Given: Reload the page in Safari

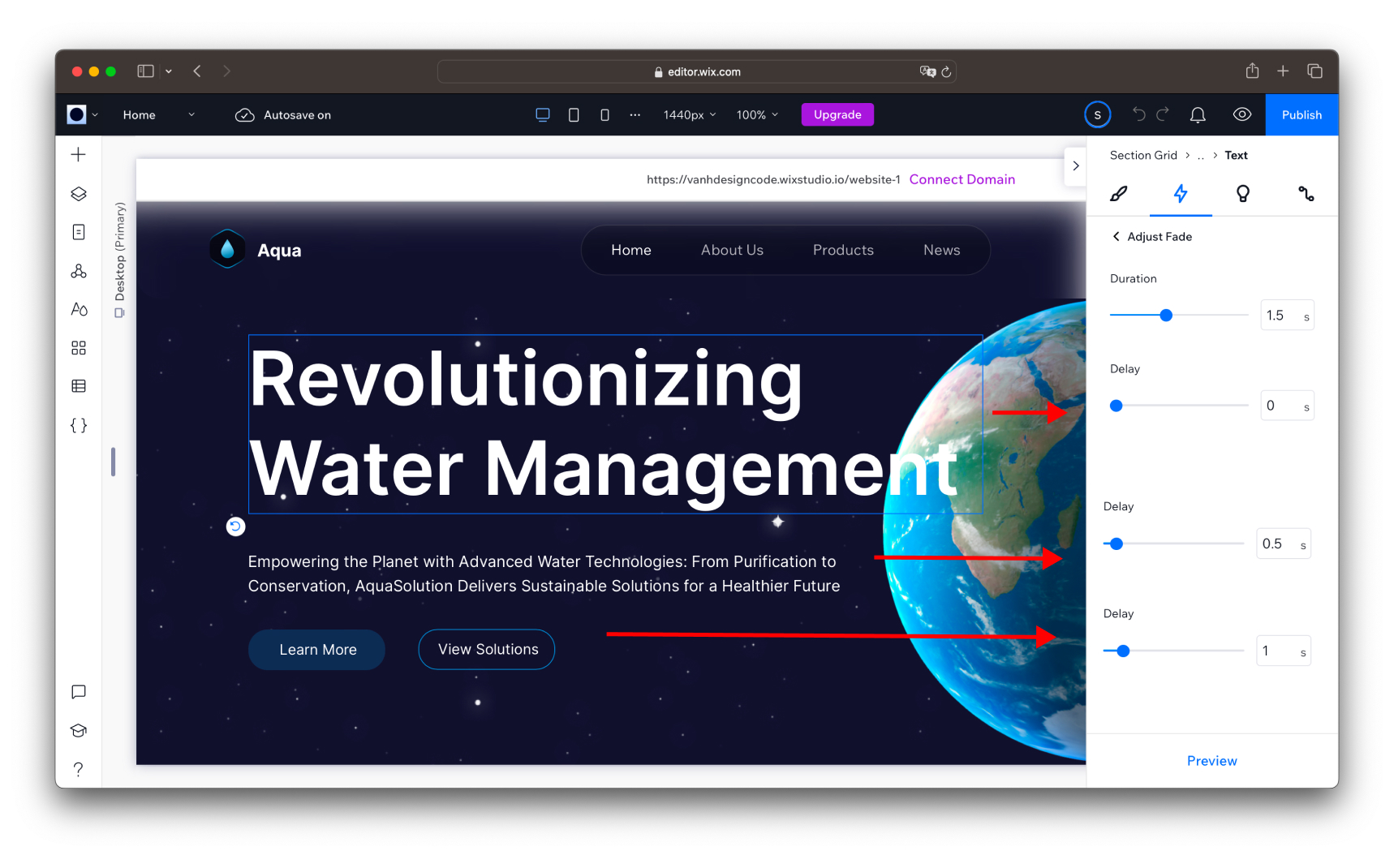Looking at the screenshot, I should tap(946, 71).
